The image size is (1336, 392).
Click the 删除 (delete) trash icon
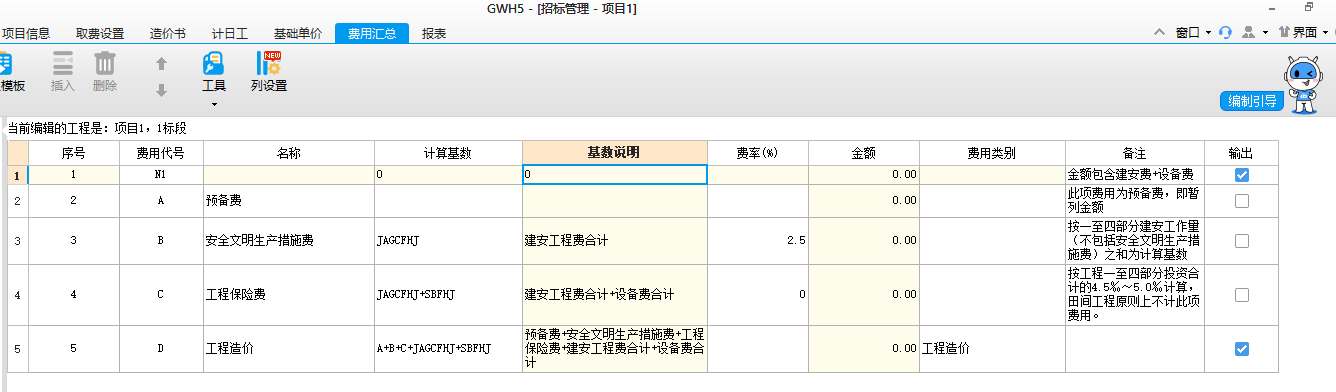(x=105, y=63)
